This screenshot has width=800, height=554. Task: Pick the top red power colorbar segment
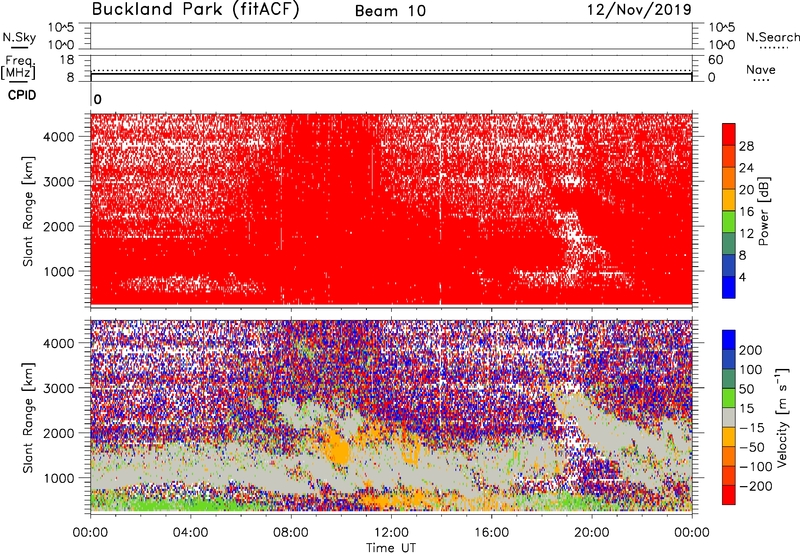pyautogui.click(x=729, y=135)
